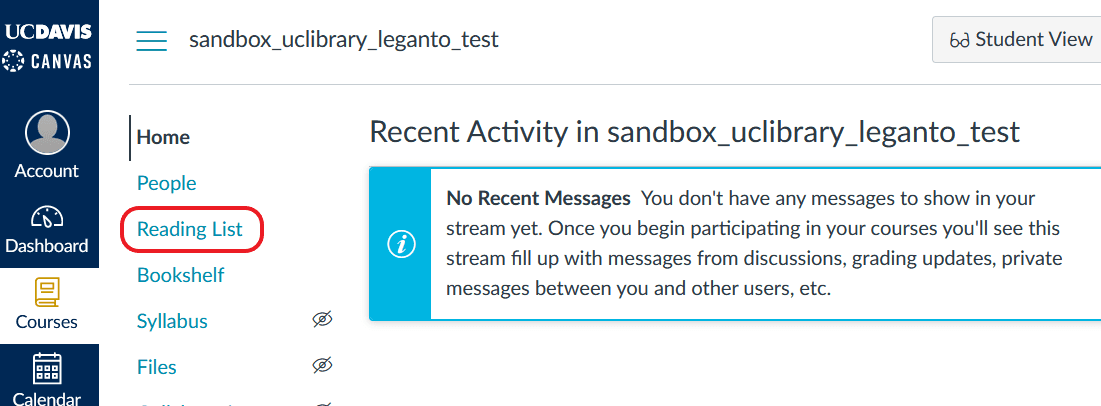Open the People page
This screenshot has width=1101, height=406.
click(166, 183)
